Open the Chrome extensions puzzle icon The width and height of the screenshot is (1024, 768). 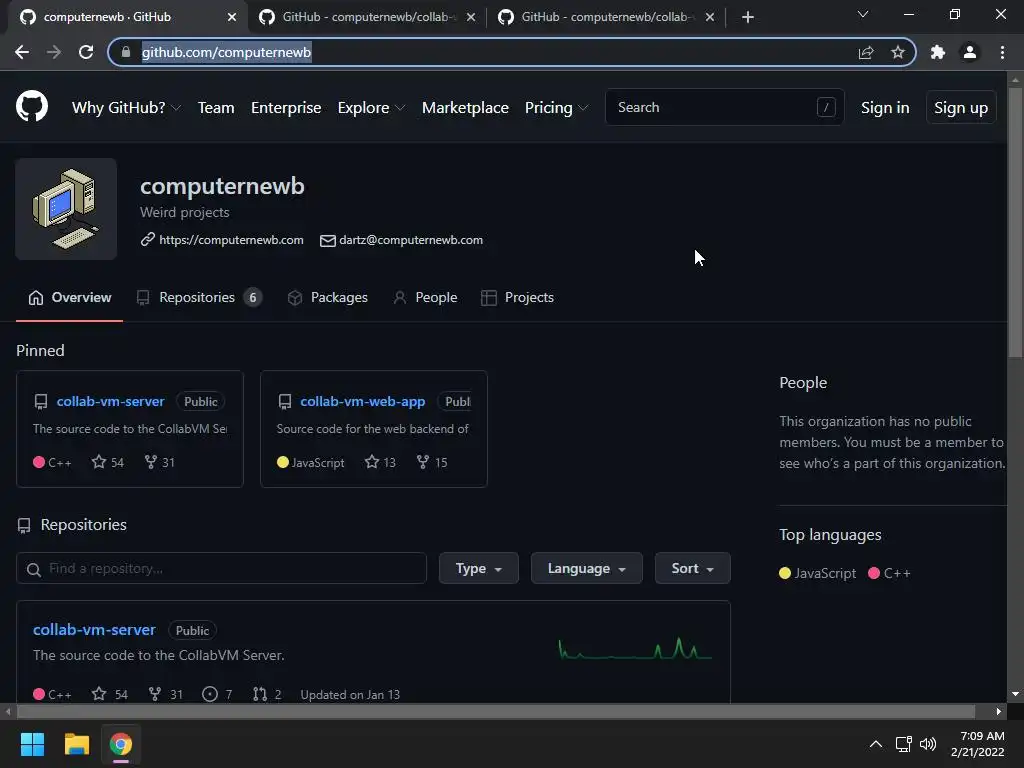point(938,52)
